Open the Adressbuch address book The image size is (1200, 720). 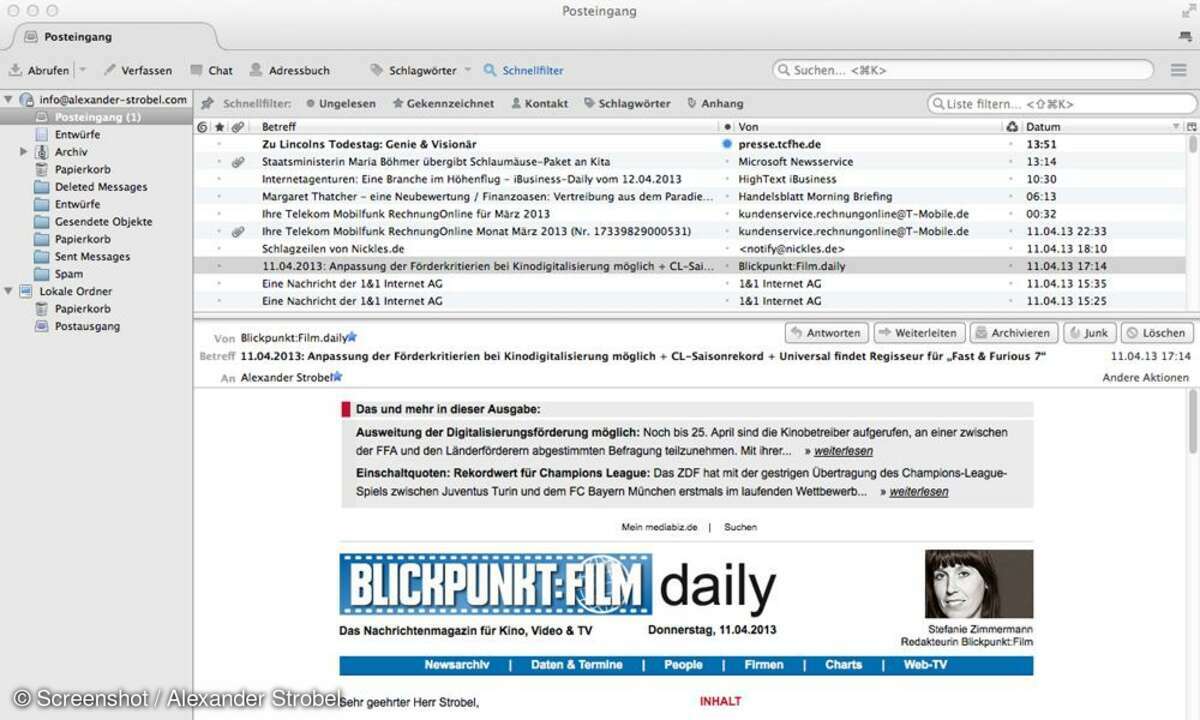coord(290,70)
